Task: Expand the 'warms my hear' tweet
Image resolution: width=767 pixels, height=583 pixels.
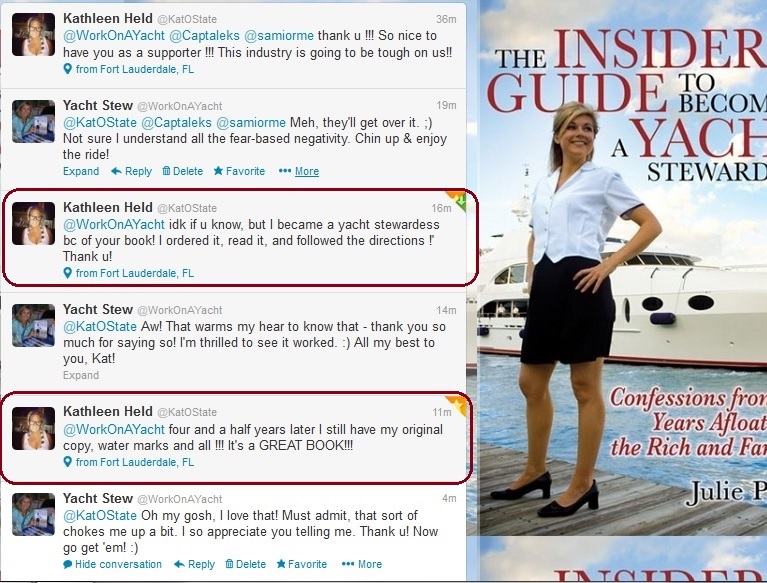Action: click(81, 375)
